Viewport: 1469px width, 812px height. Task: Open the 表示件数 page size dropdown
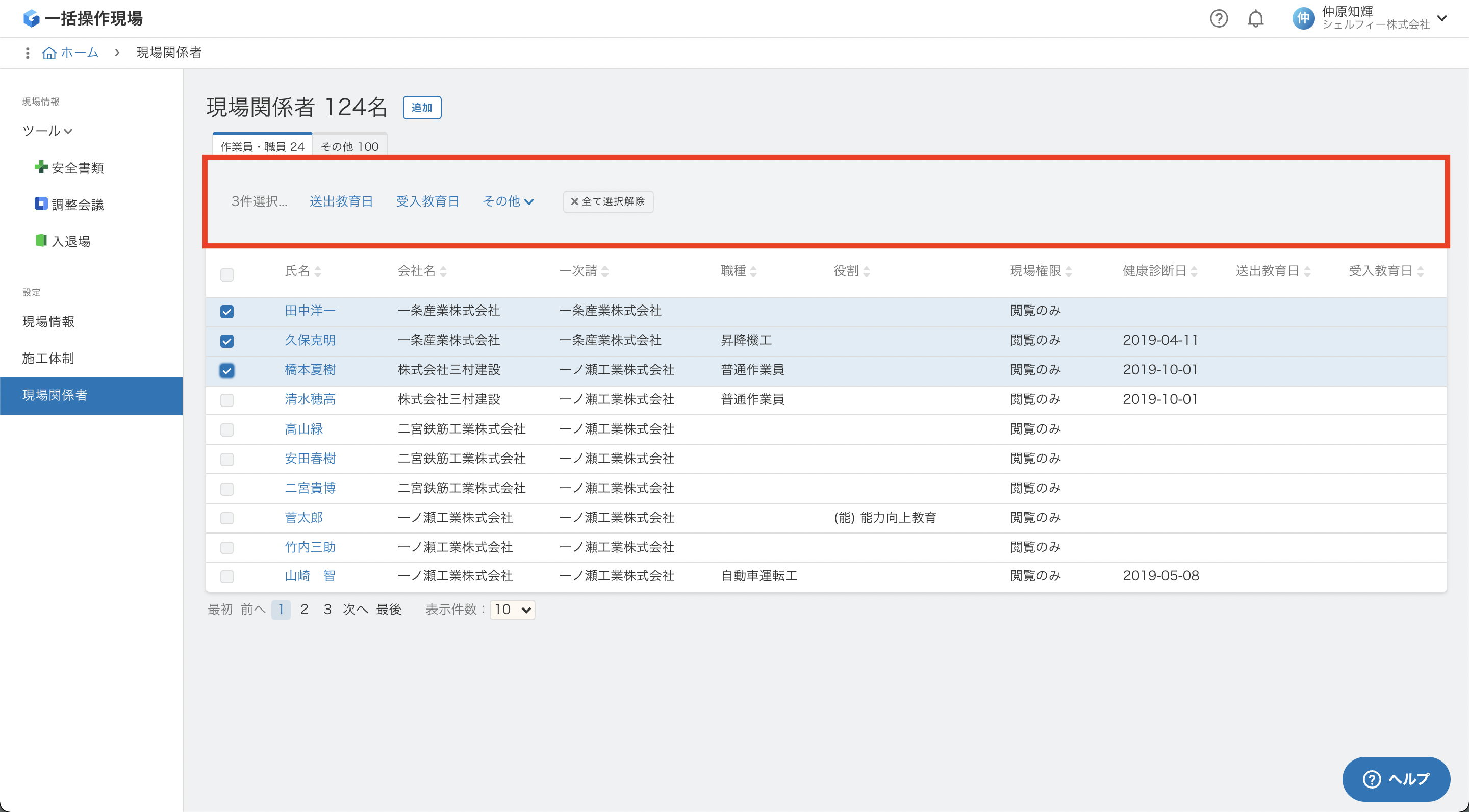pos(512,610)
